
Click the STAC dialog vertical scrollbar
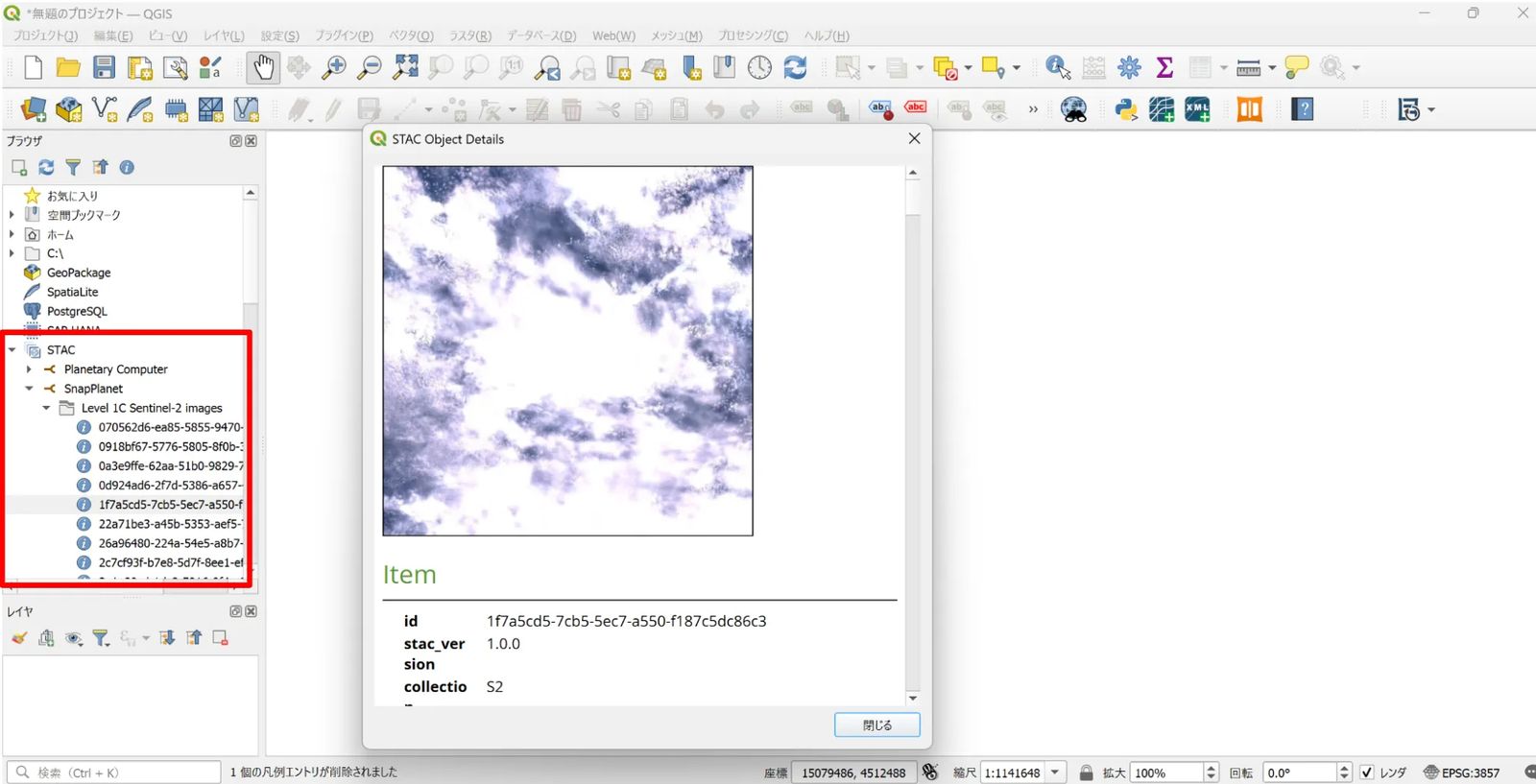pos(913,435)
